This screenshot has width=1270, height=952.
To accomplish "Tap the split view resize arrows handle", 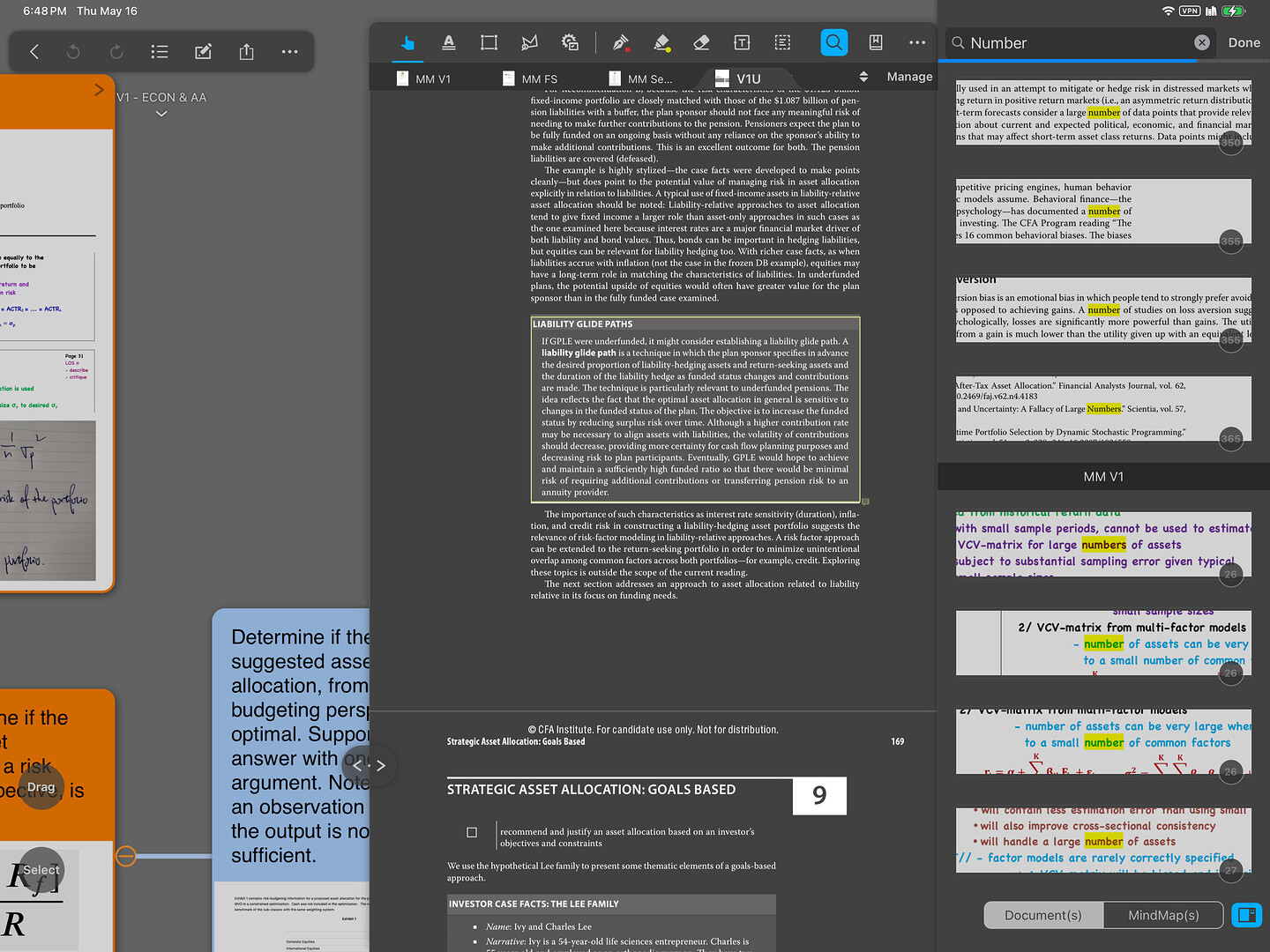I will coord(369,766).
